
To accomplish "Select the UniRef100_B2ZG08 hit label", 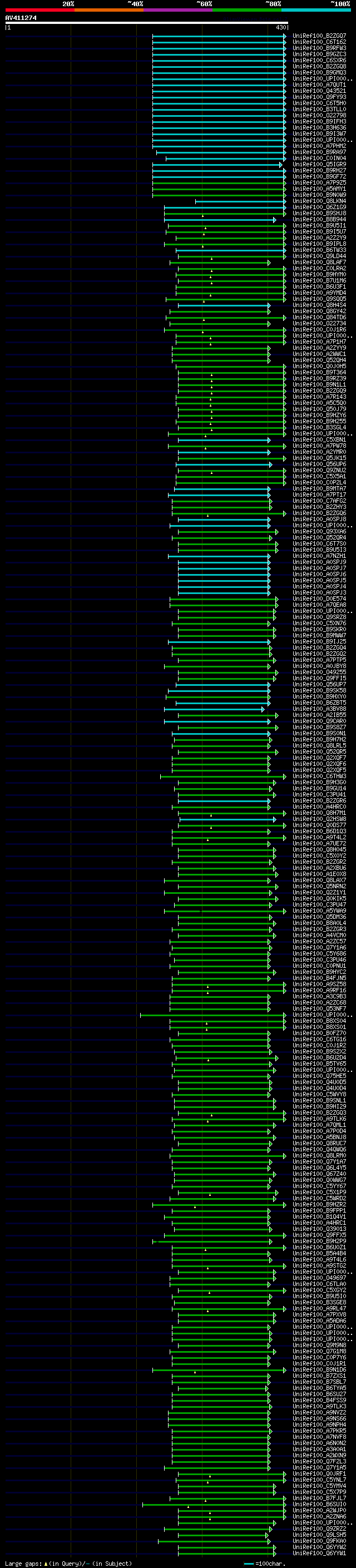I will tap(319, 66).
